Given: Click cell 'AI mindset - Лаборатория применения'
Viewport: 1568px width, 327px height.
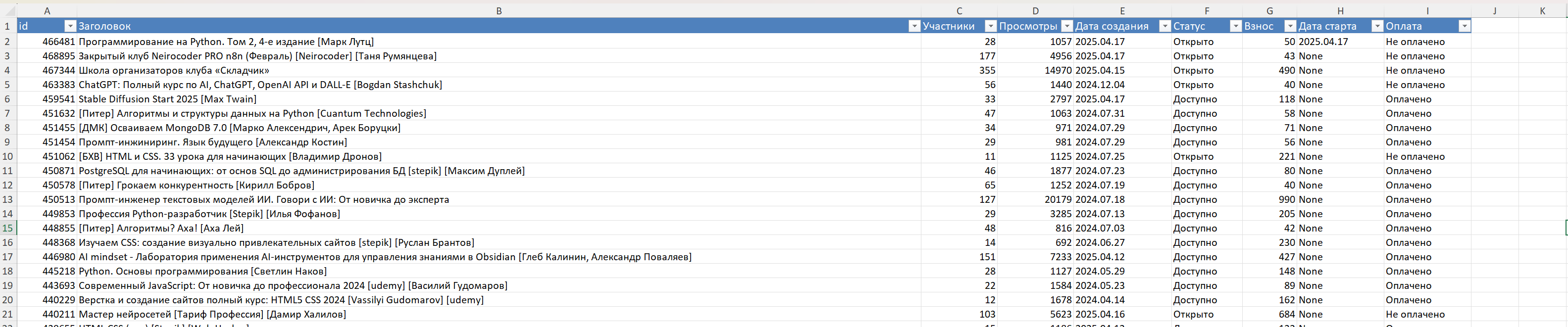Looking at the screenshot, I should [x=499, y=256].
